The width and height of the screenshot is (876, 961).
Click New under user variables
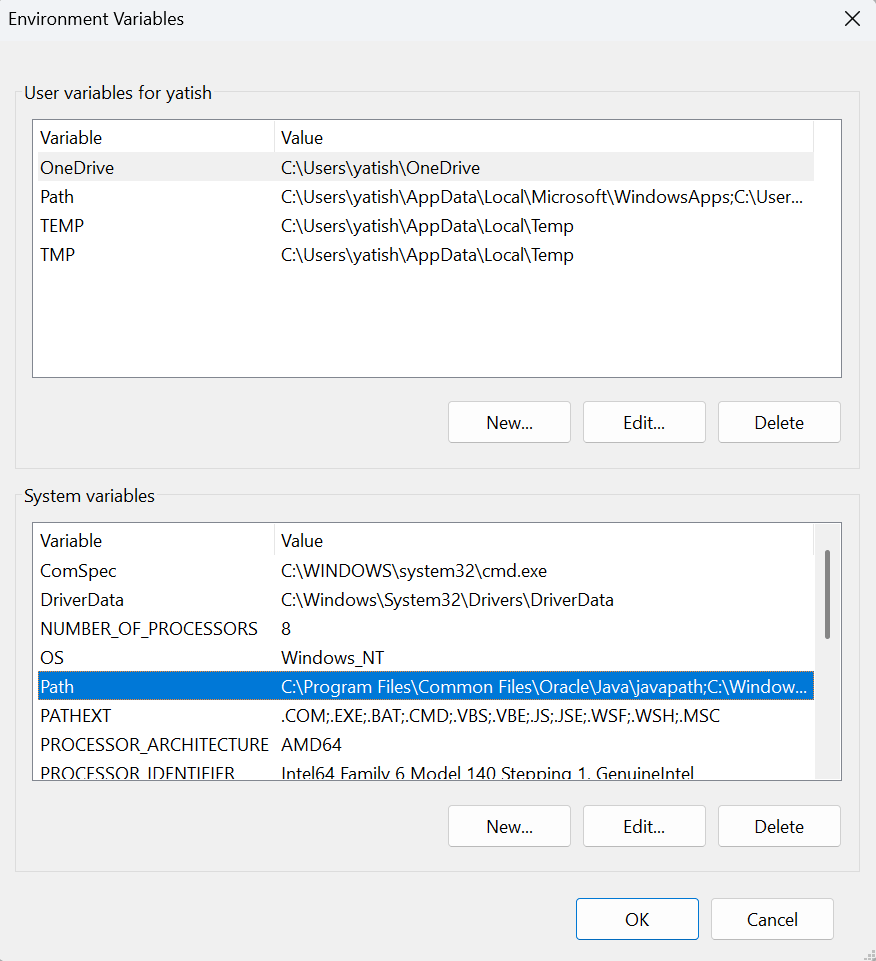509,421
